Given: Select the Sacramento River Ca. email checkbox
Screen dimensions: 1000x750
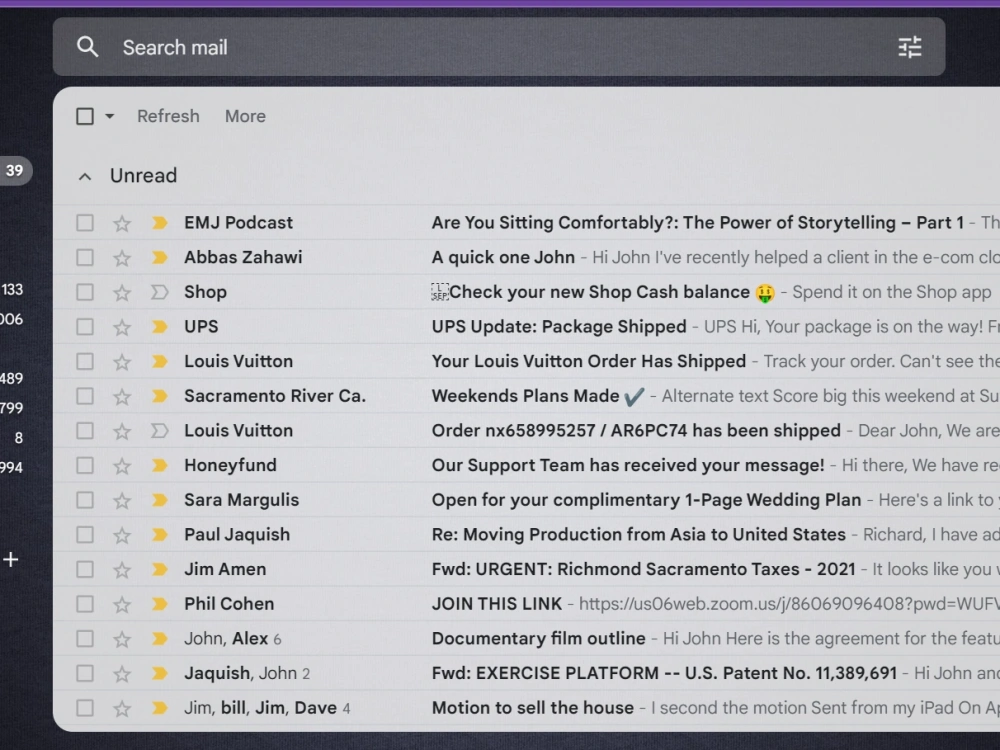Looking at the screenshot, I should tap(85, 396).
